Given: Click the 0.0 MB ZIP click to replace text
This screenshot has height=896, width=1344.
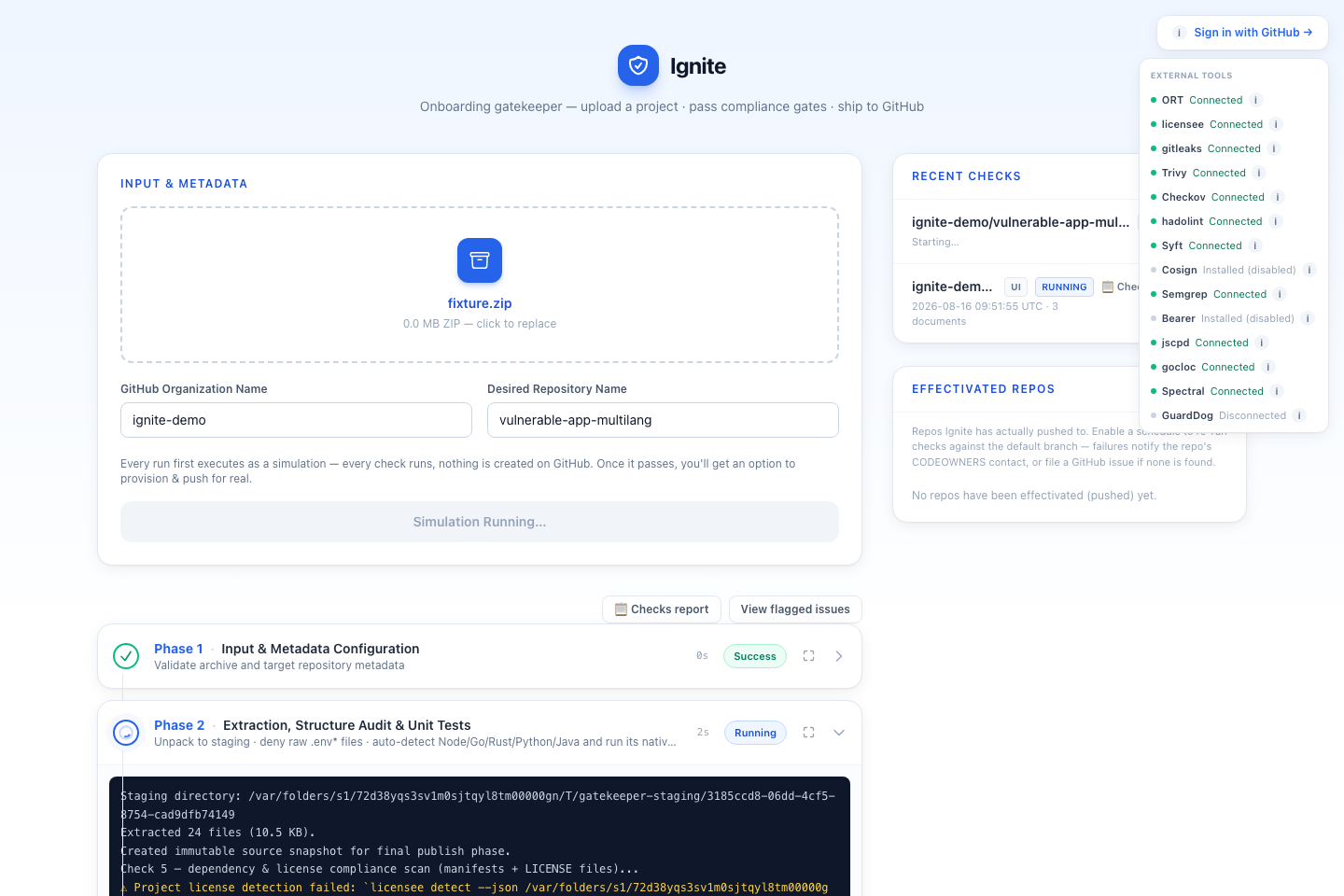Looking at the screenshot, I should (480, 324).
